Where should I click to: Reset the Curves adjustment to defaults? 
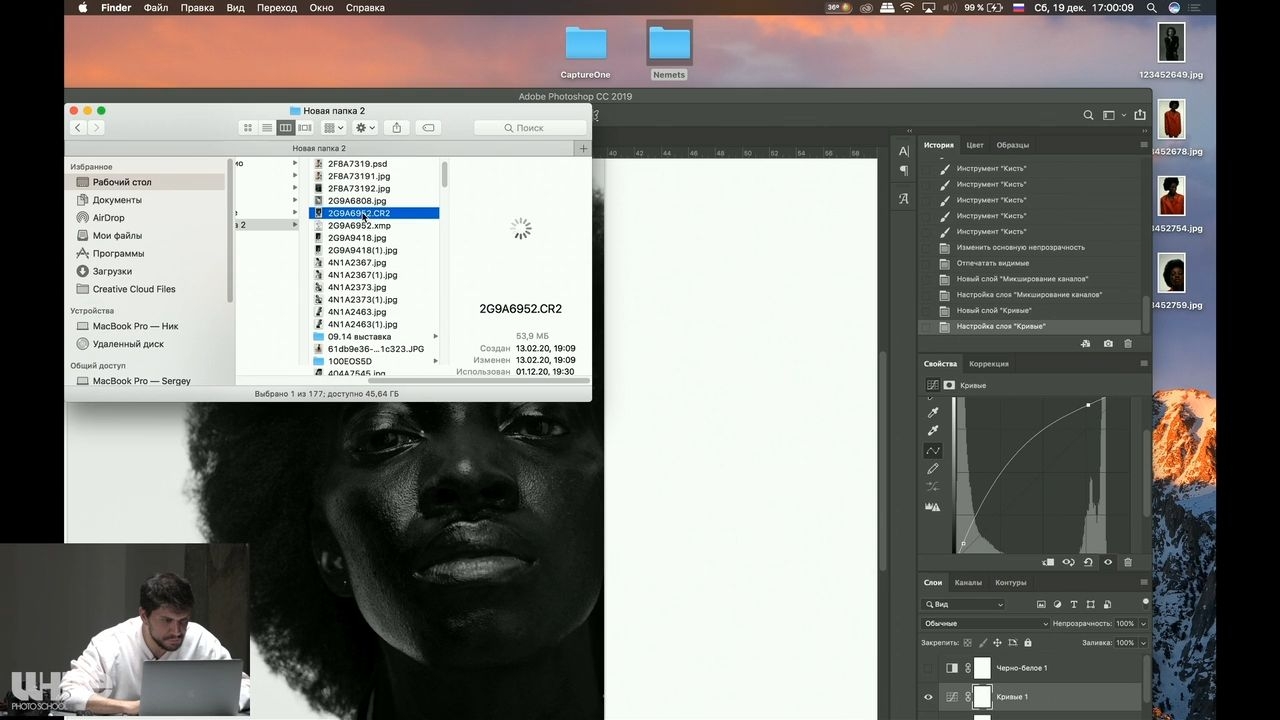pyautogui.click(x=1088, y=563)
